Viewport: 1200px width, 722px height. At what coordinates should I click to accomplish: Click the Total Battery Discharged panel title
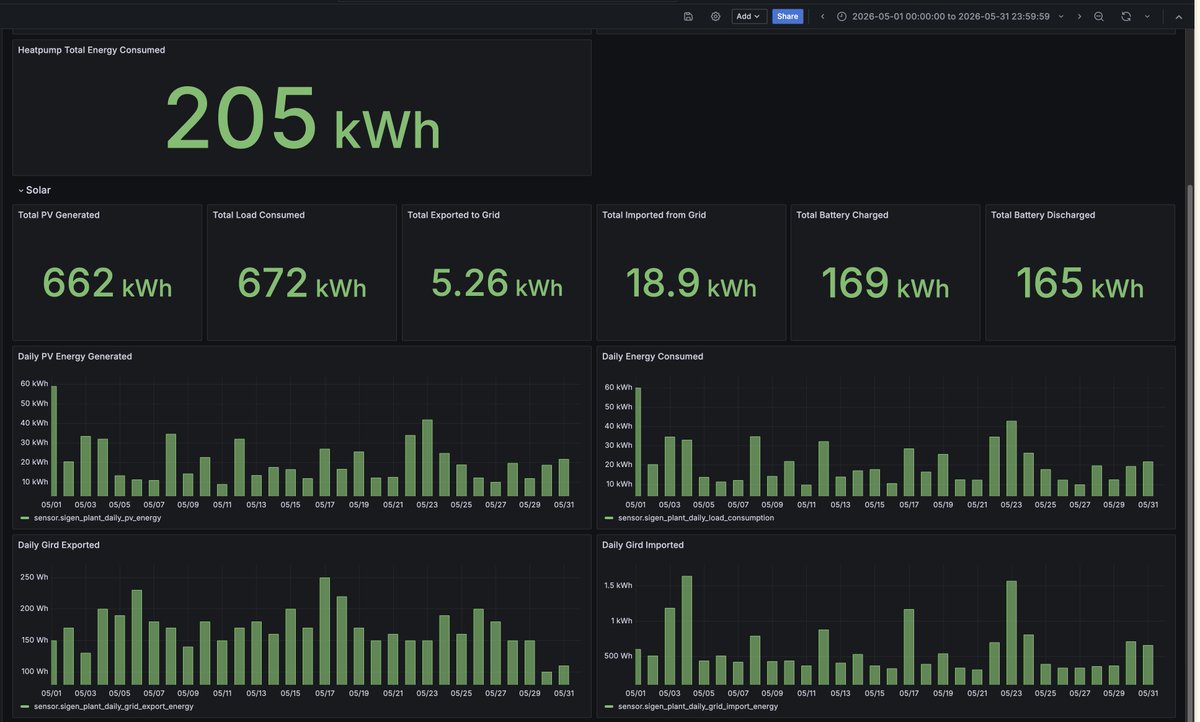click(x=1043, y=215)
